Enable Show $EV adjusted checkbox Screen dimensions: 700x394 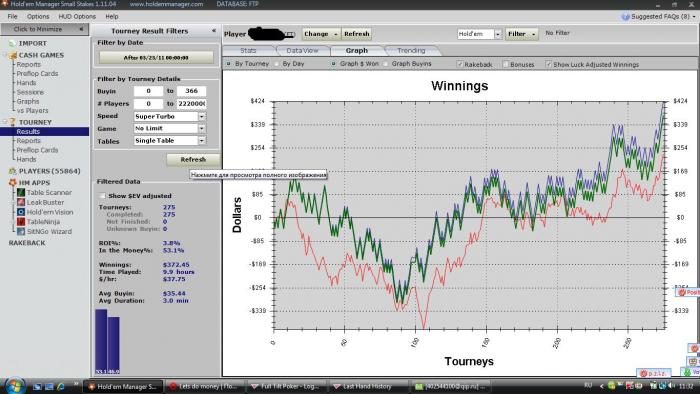click(102, 195)
